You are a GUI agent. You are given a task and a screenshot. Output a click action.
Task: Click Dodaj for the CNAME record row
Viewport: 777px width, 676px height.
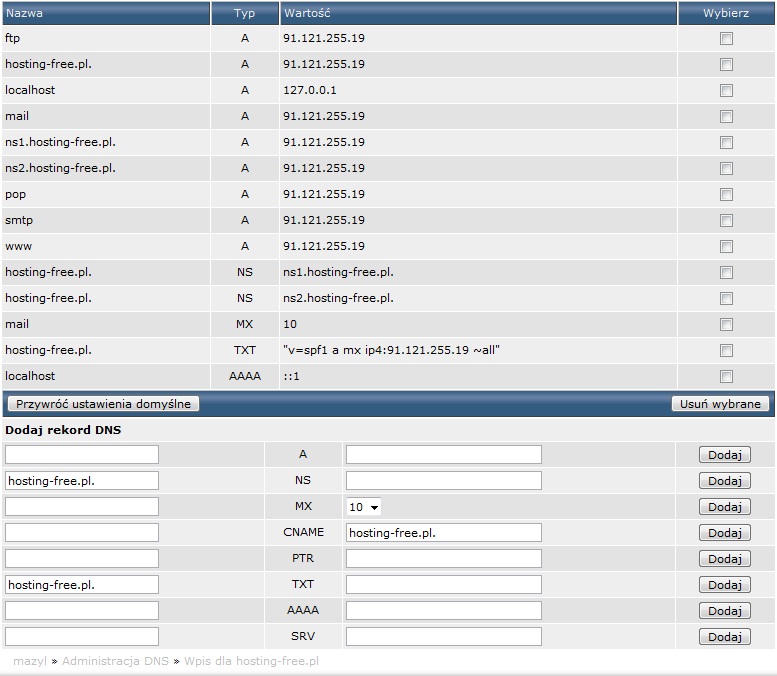click(724, 533)
